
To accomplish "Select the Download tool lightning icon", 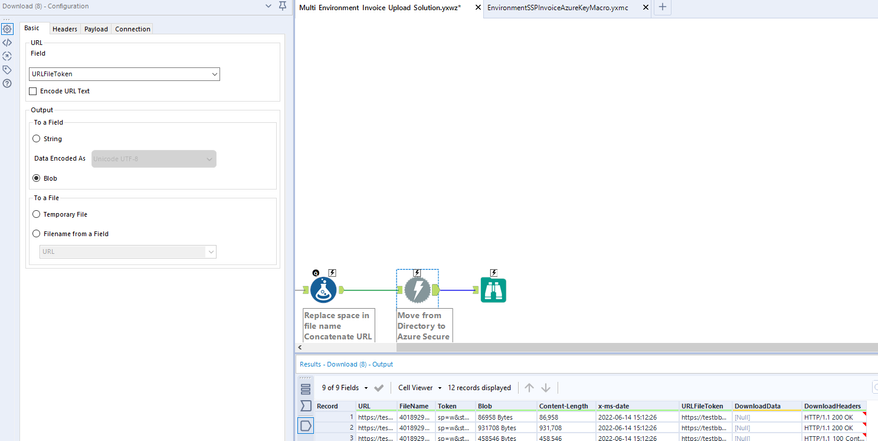I will point(417,290).
